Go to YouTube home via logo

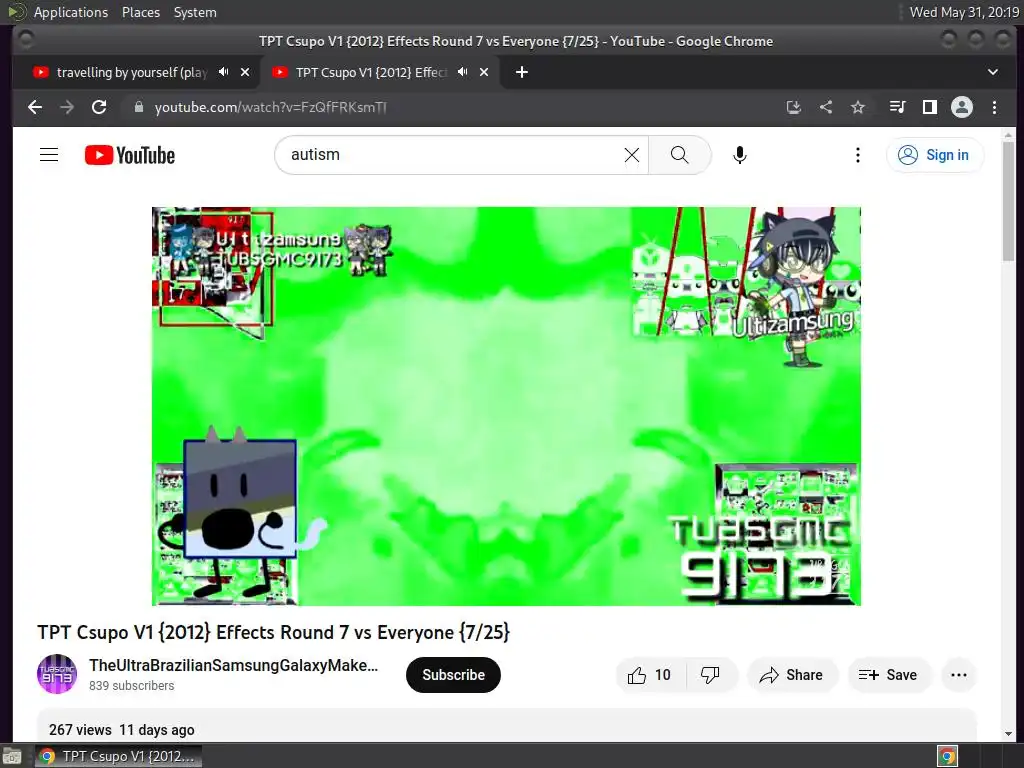[x=130, y=155]
